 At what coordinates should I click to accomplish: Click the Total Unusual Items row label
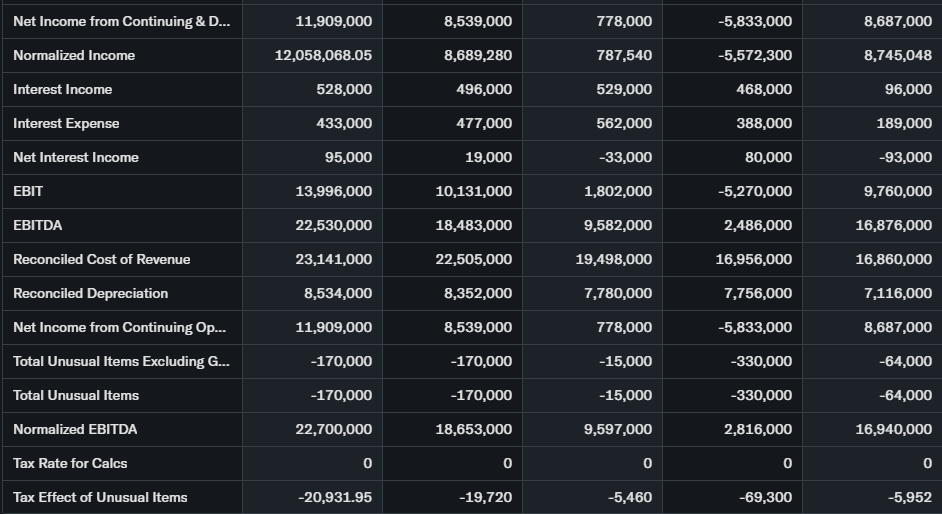[76, 396]
